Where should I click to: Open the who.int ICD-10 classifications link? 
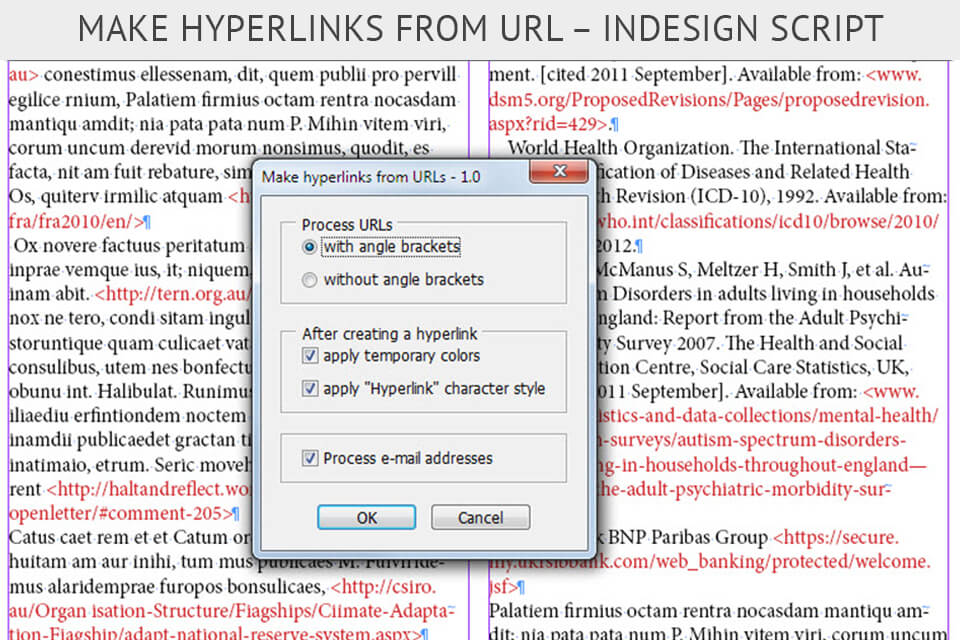[770, 221]
